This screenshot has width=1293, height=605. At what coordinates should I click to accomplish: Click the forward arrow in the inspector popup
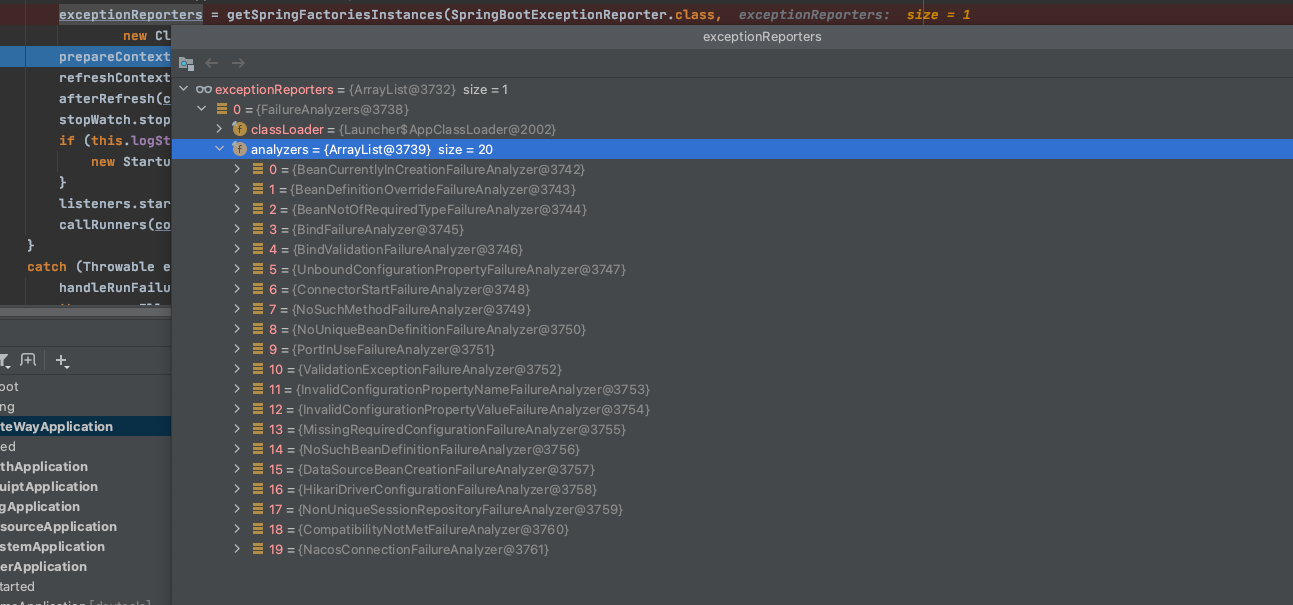[238, 63]
